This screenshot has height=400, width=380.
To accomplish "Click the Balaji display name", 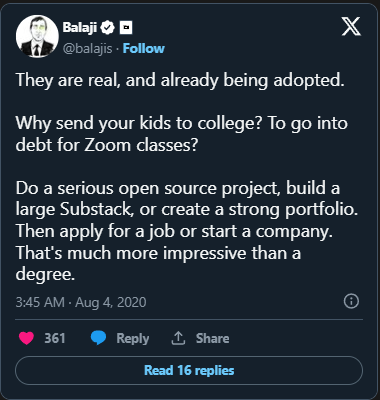I will coord(80,27).
